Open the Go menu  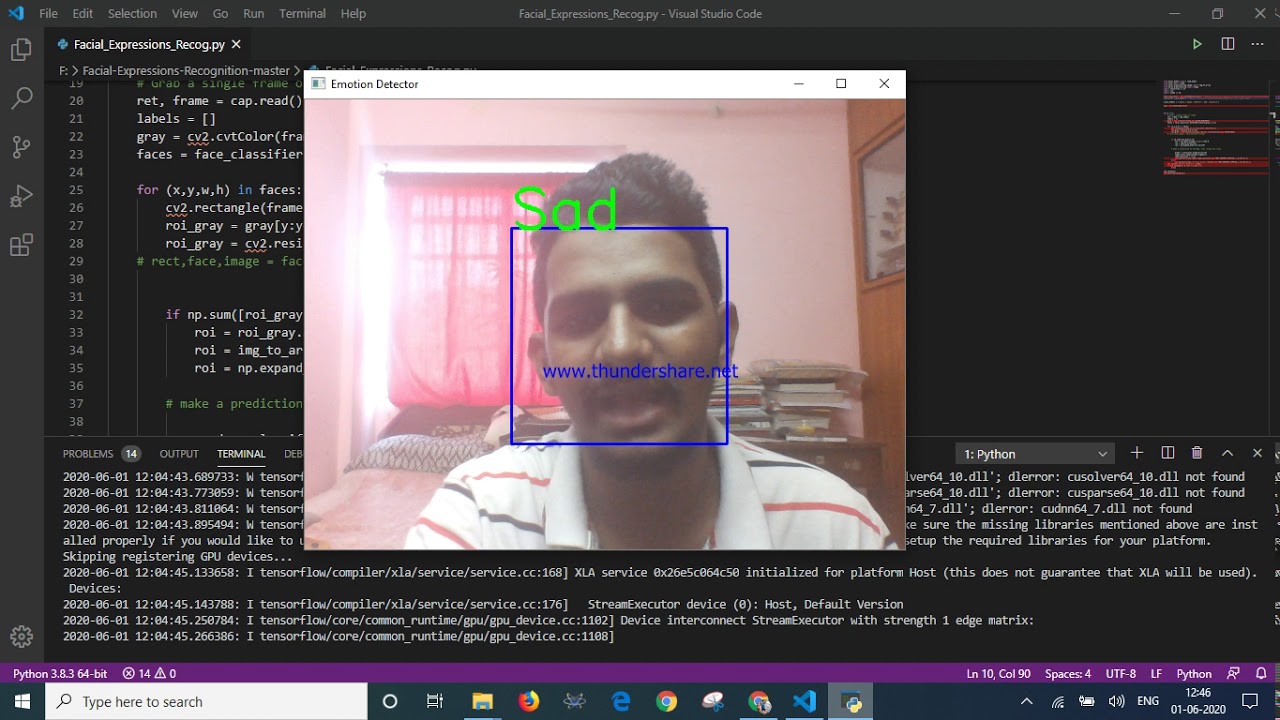pyautogui.click(x=220, y=14)
